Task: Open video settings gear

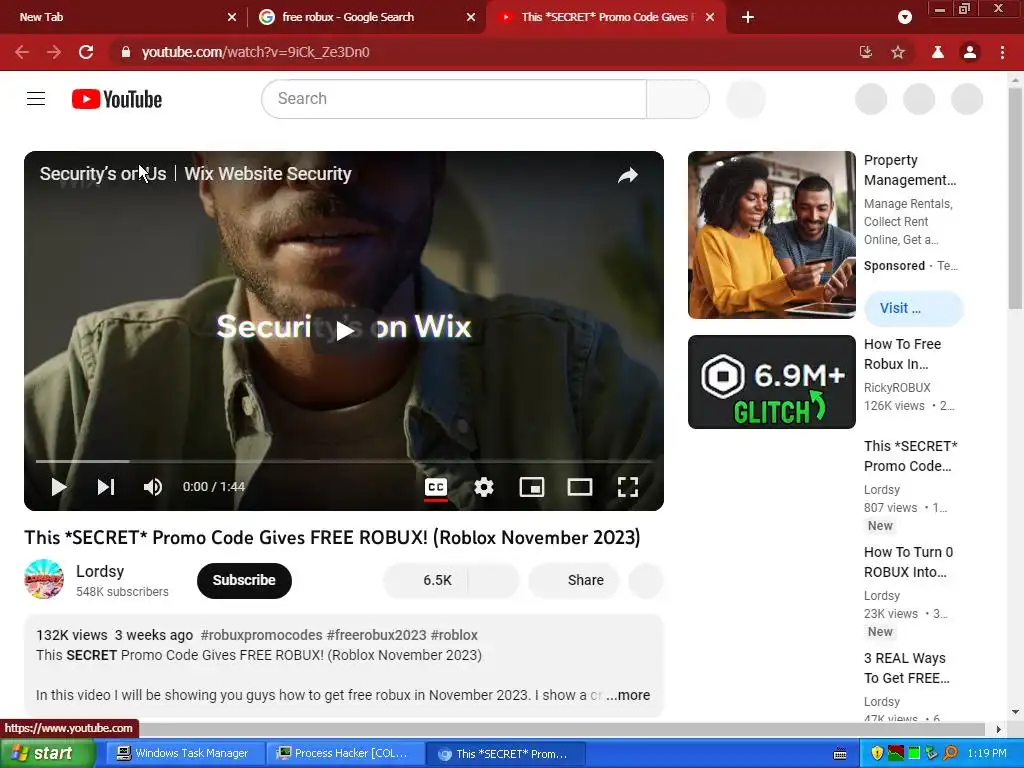Action: coord(484,487)
